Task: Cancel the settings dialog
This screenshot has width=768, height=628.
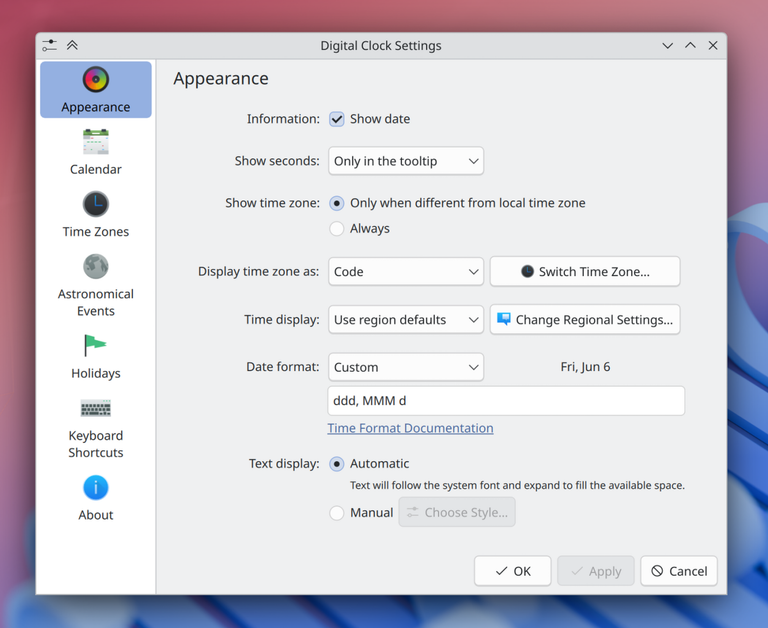Action: [x=679, y=571]
